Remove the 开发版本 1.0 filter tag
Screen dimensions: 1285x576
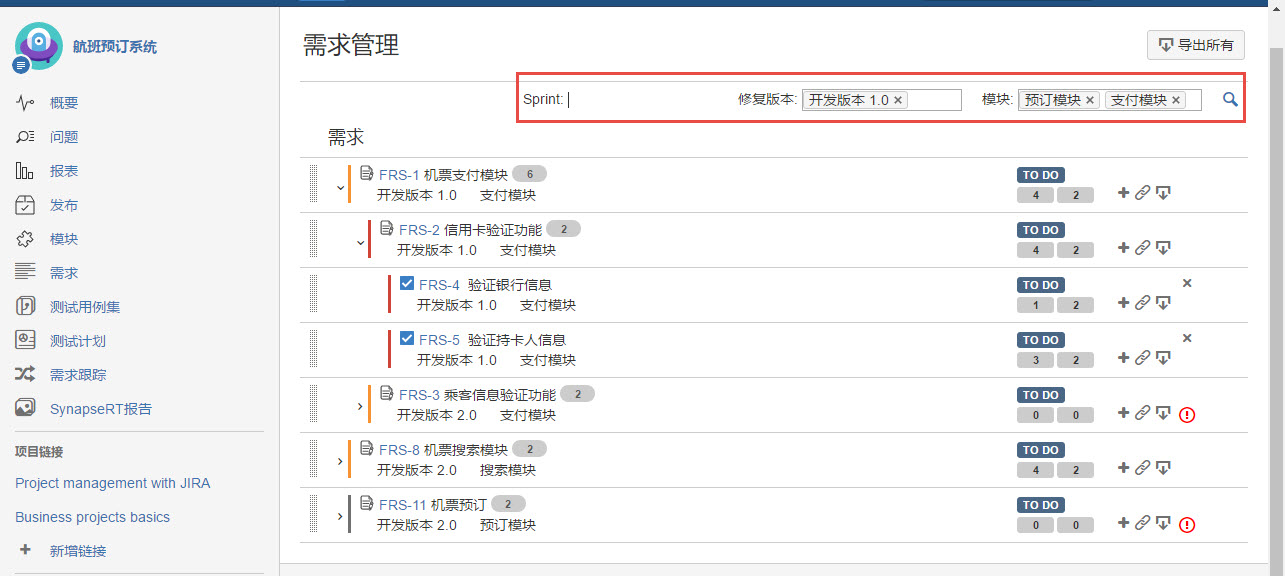pos(898,100)
